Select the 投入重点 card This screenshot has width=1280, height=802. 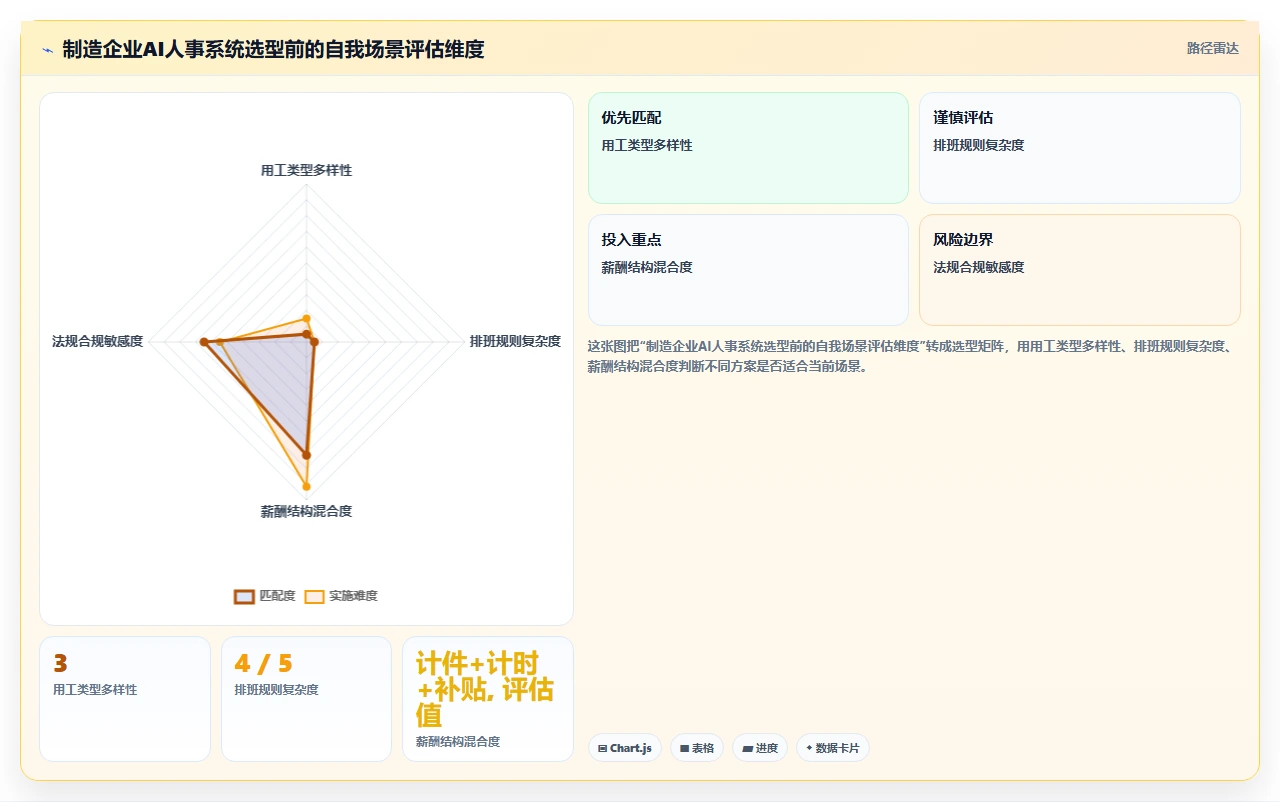(748, 270)
